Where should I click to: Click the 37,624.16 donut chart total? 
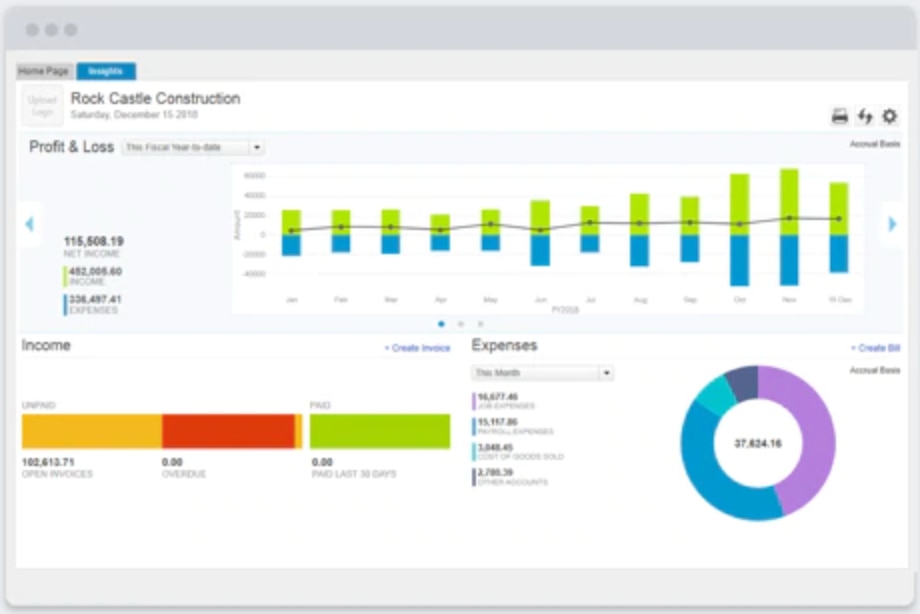click(x=758, y=444)
